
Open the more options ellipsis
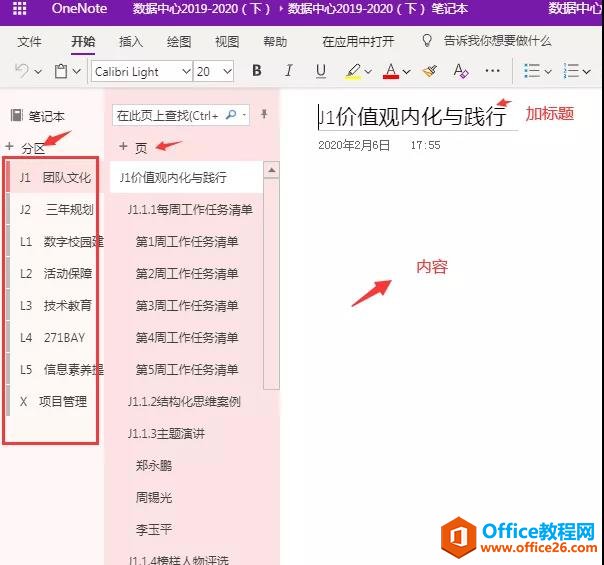click(x=493, y=70)
